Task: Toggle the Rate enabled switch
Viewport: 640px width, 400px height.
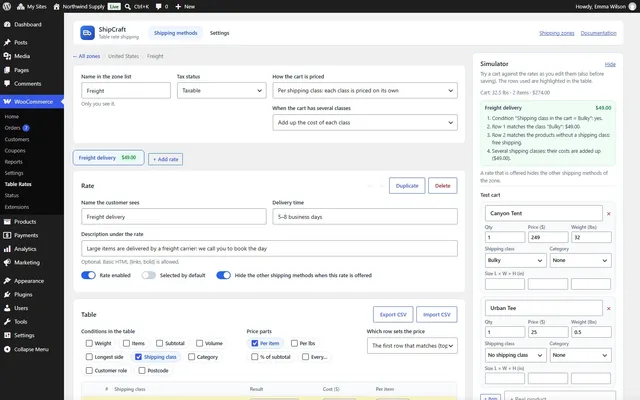Action: coord(88,275)
